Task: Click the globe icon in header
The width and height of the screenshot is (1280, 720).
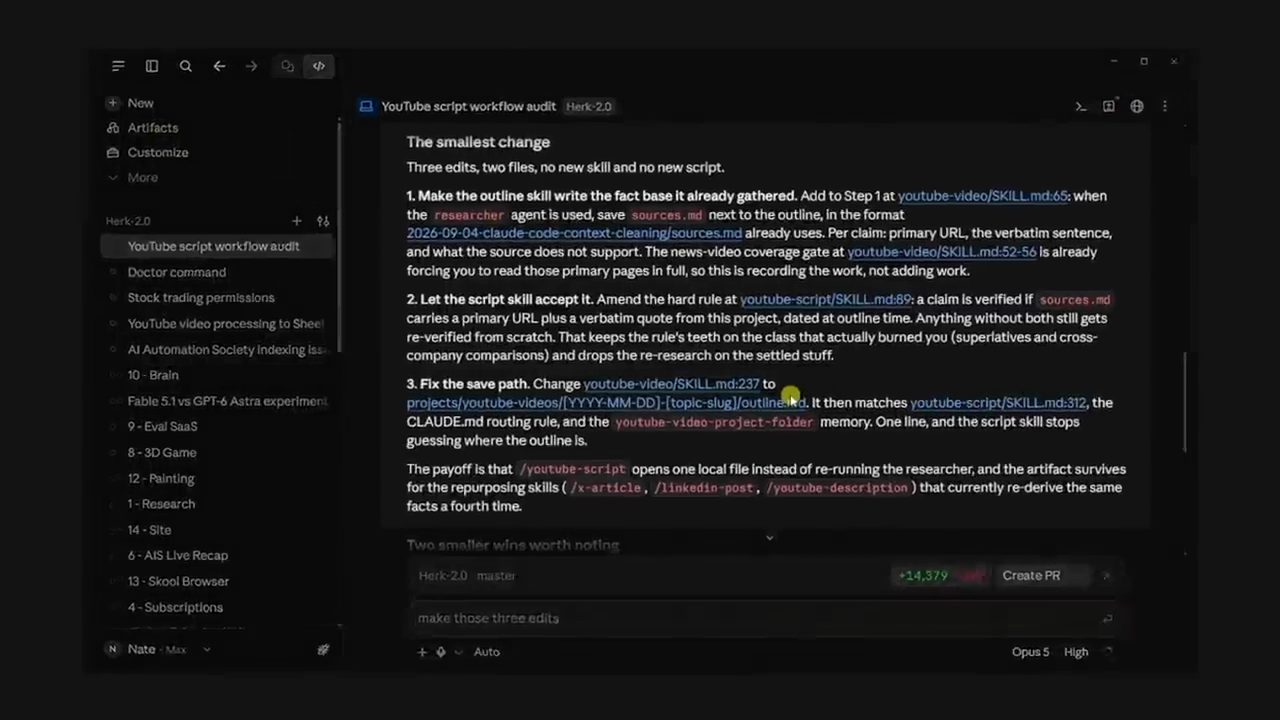Action: pos(1137,106)
